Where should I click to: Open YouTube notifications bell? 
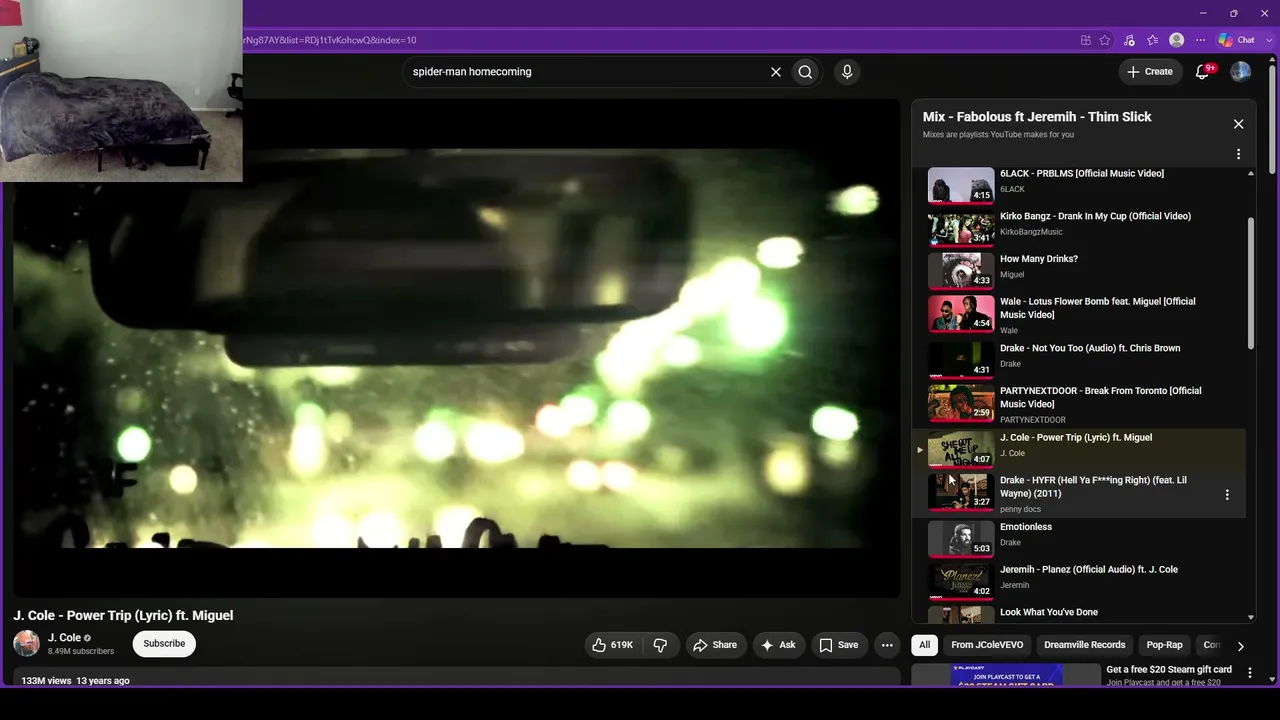pos(1203,71)
